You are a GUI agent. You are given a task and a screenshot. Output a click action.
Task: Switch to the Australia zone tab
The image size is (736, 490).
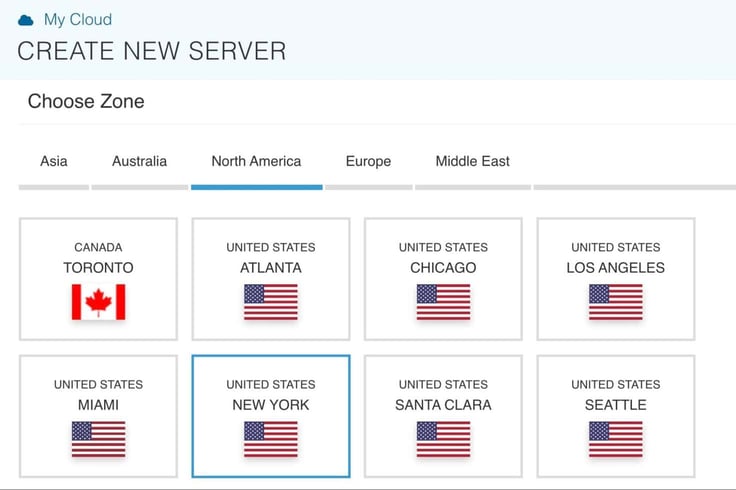pyautogui.click(x=139, y=161)
